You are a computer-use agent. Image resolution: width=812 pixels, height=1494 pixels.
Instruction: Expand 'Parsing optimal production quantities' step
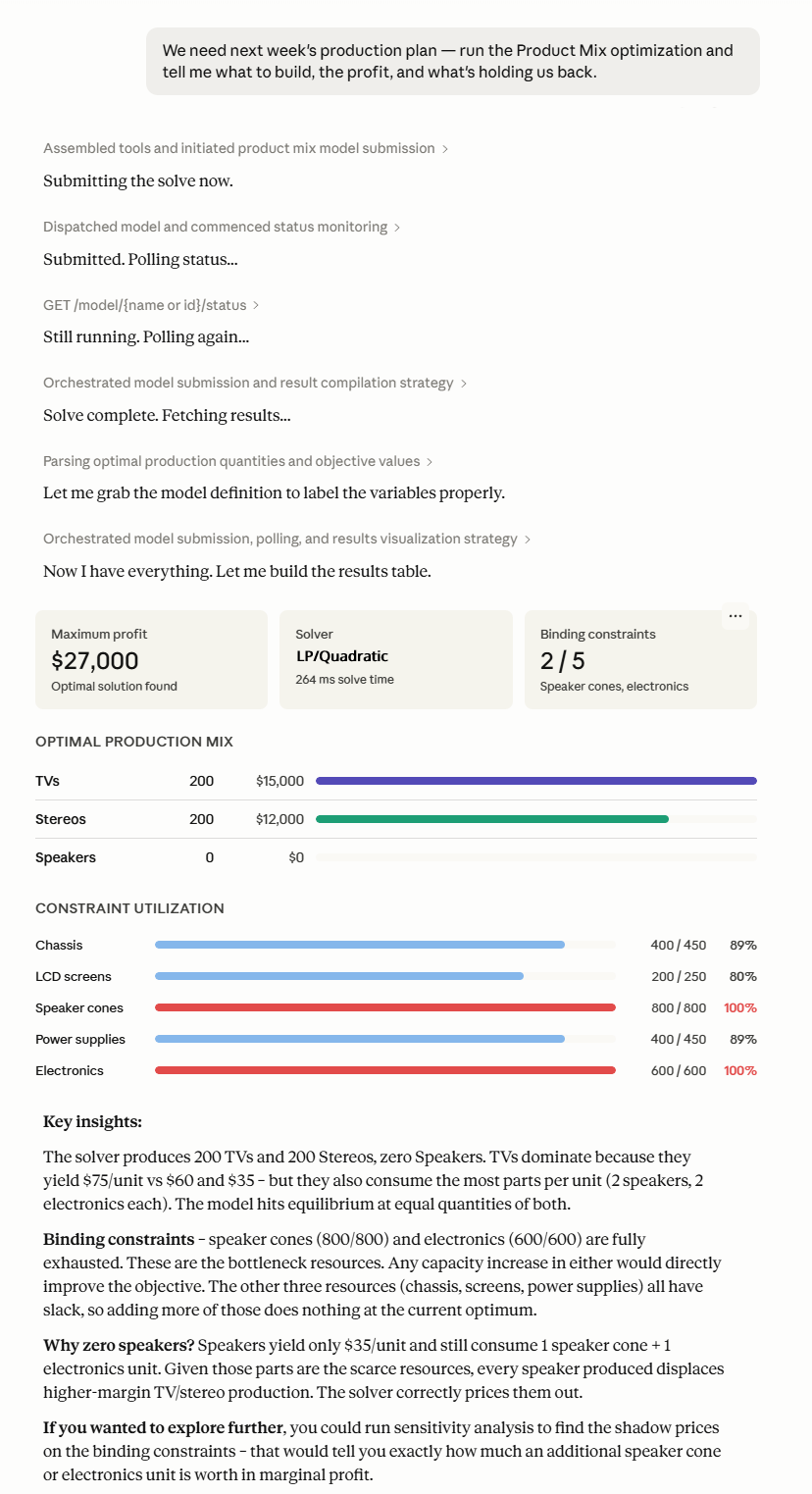click(238, 461)
